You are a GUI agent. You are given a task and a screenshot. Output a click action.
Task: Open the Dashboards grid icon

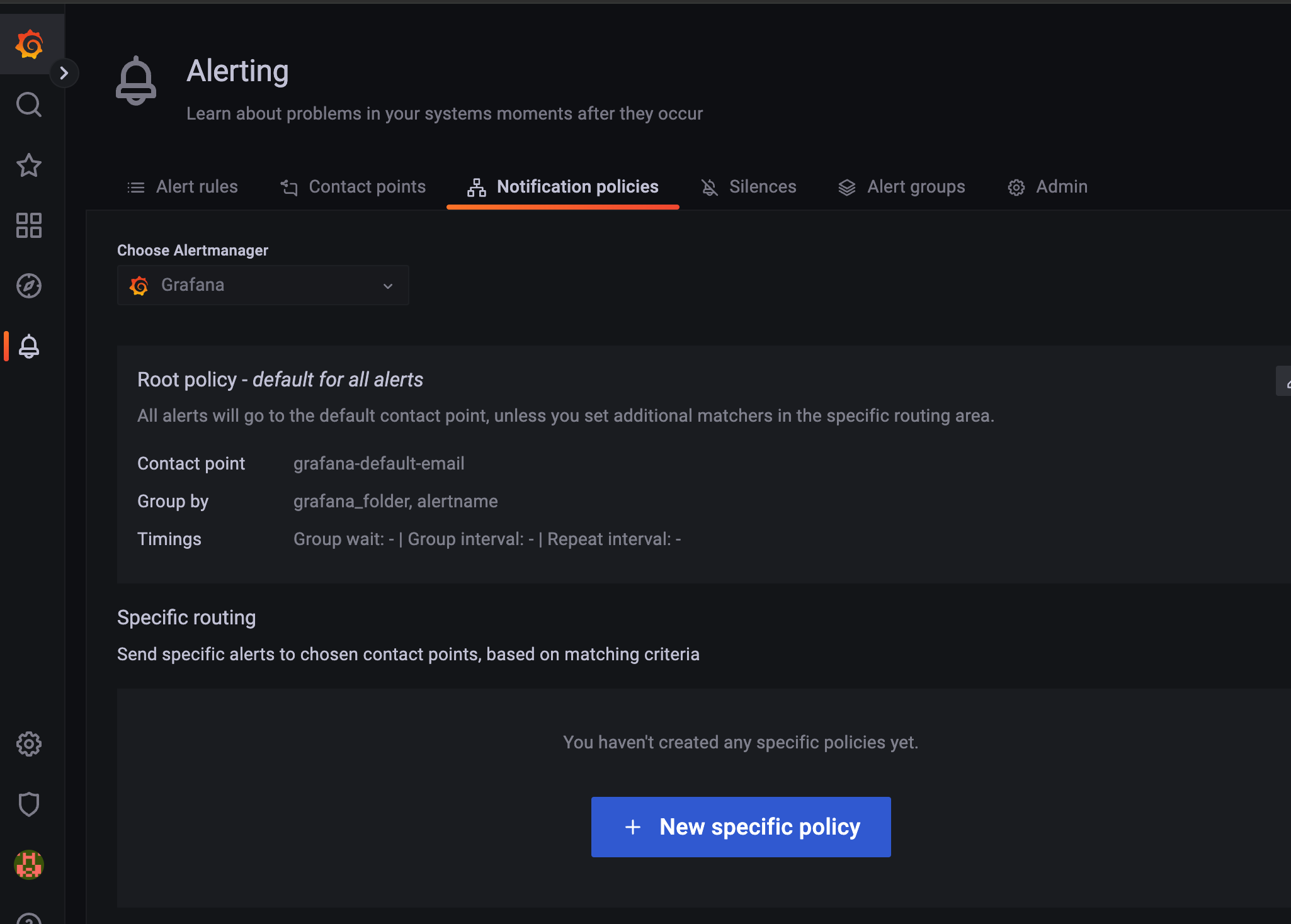(29, 225)
